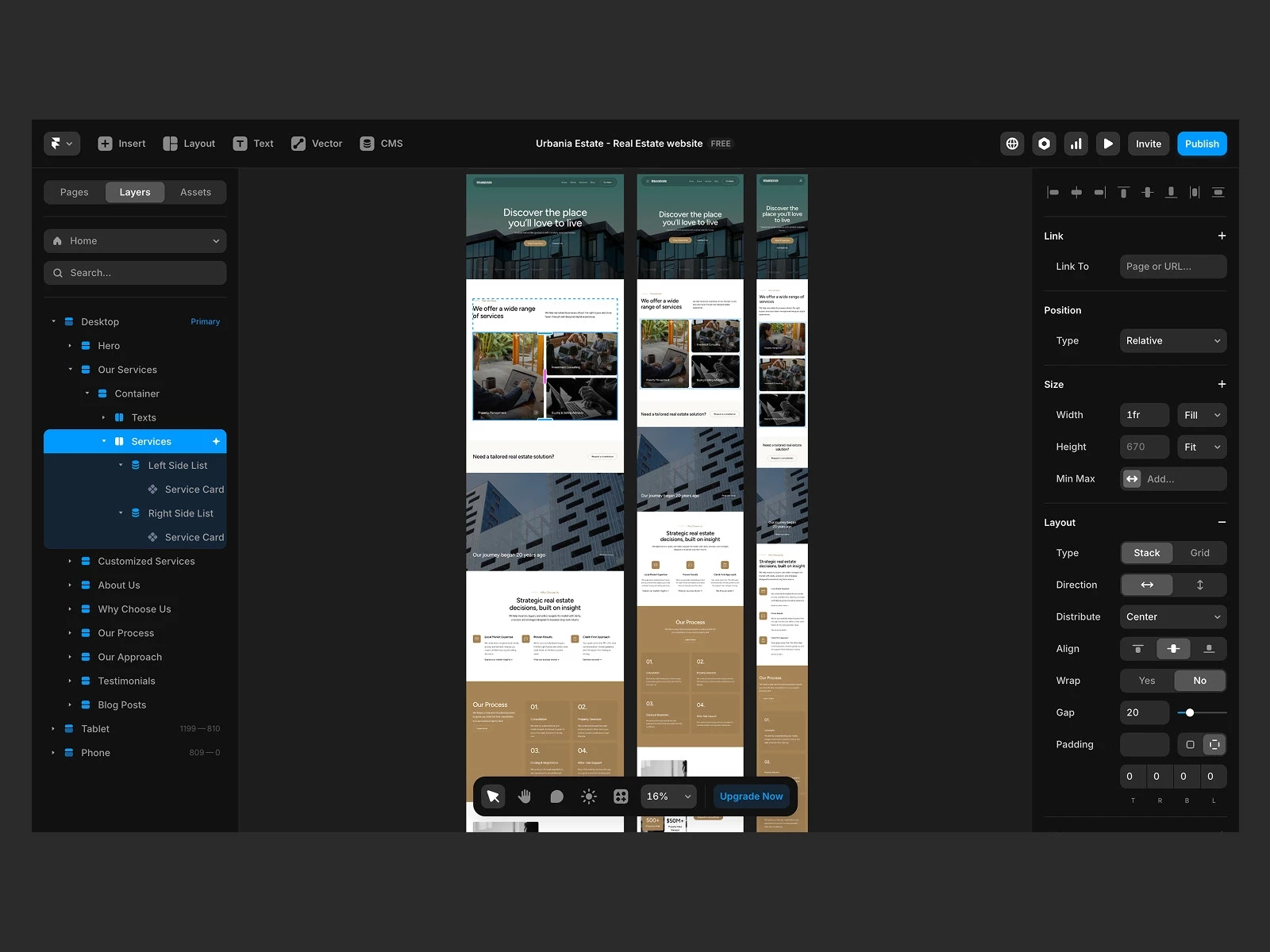1270x952 pixels.
Task: Toggle the sun light mode icon
Action: (x=588, y=797)
